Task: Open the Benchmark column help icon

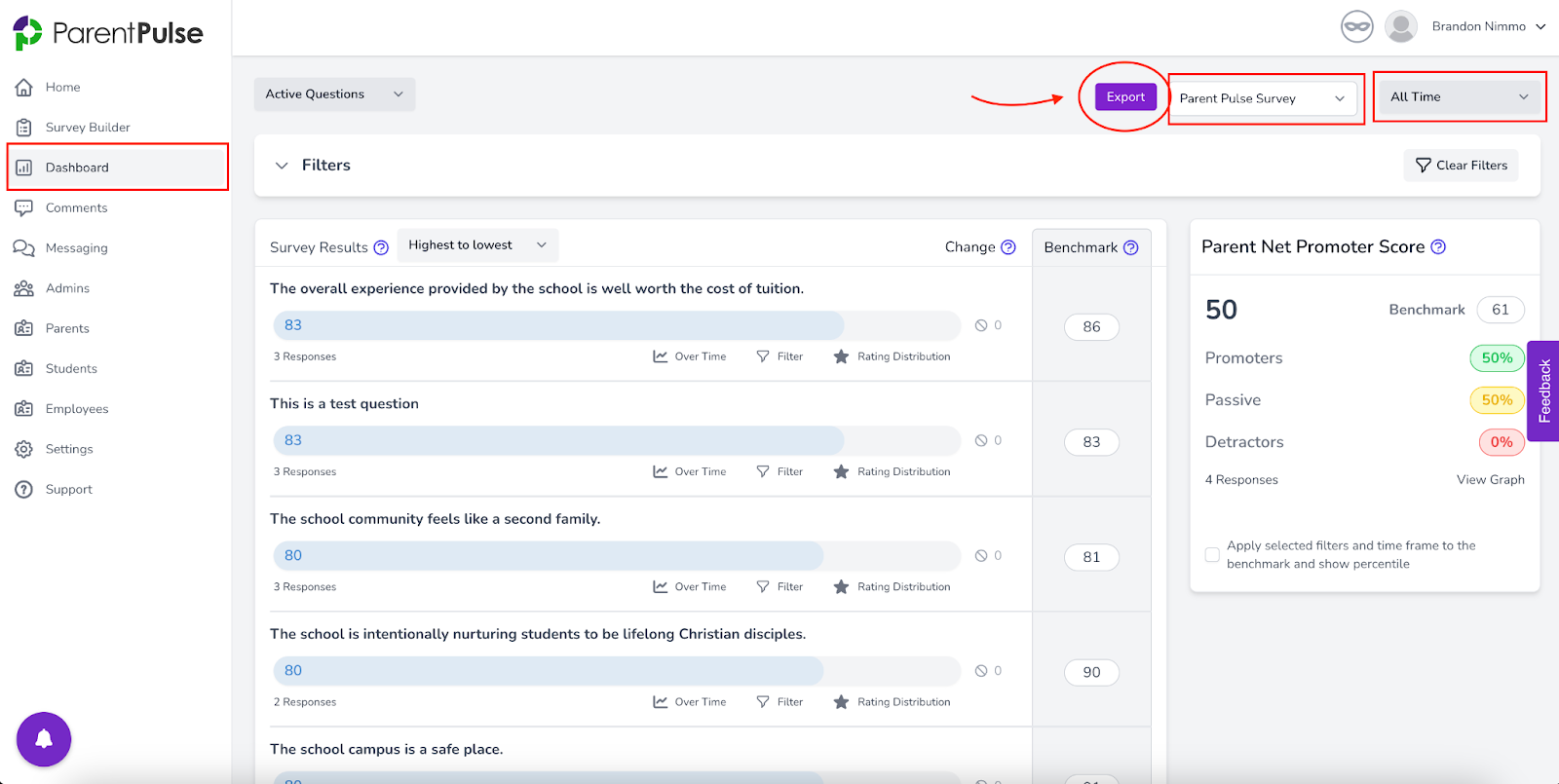Action: coord(1130,247)
